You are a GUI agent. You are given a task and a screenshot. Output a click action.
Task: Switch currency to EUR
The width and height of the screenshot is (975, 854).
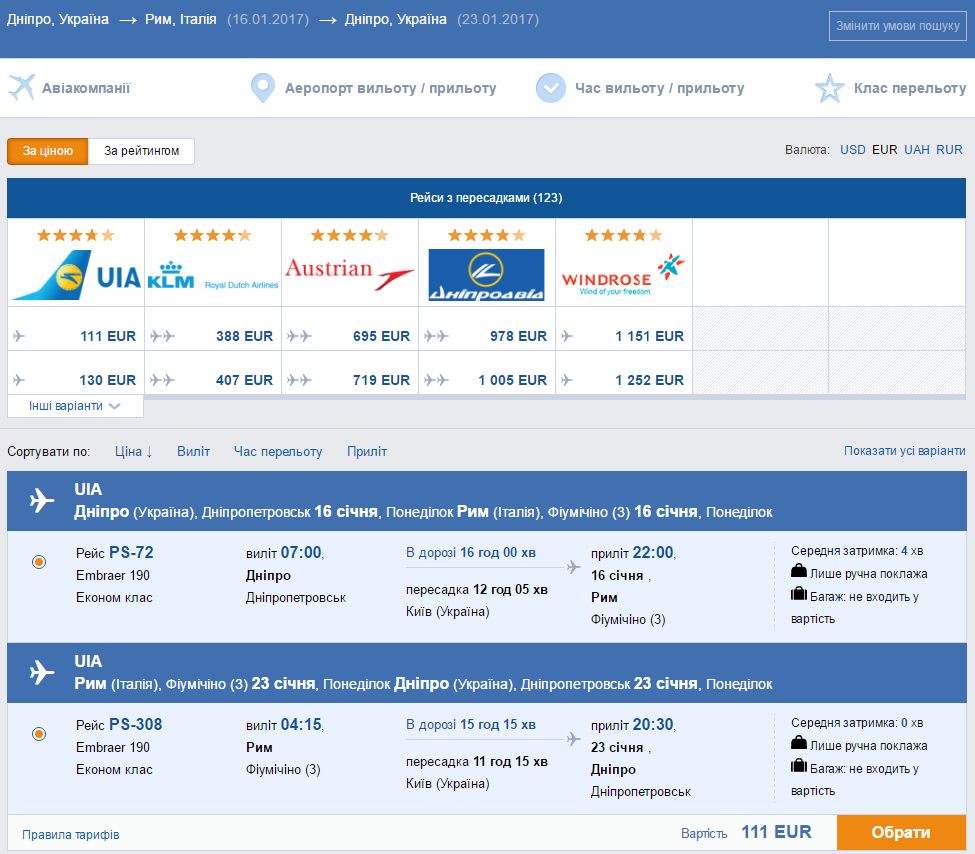pos(884,150)
